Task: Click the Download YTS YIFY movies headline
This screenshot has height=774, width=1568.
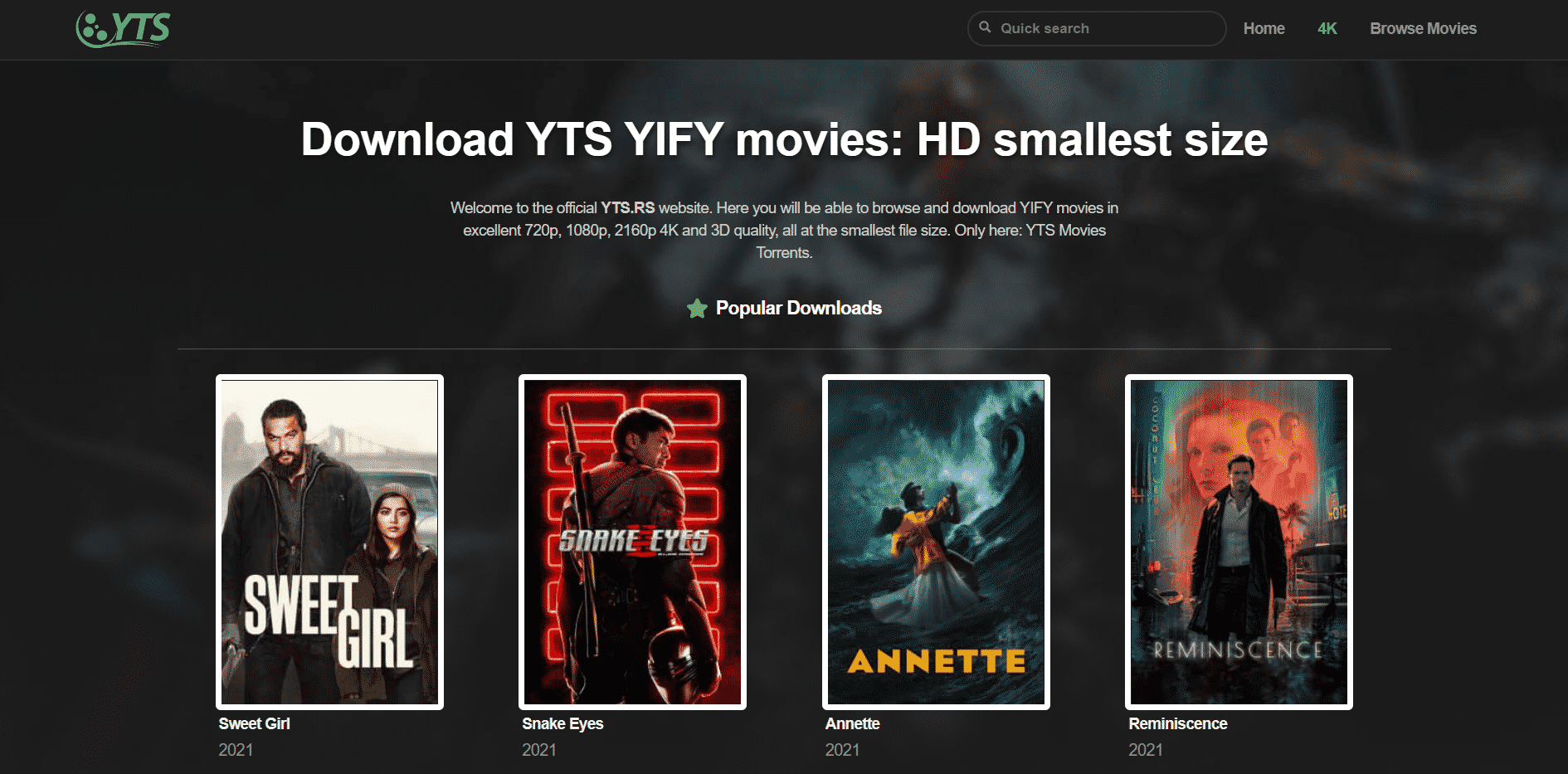Action: (784, 139)
